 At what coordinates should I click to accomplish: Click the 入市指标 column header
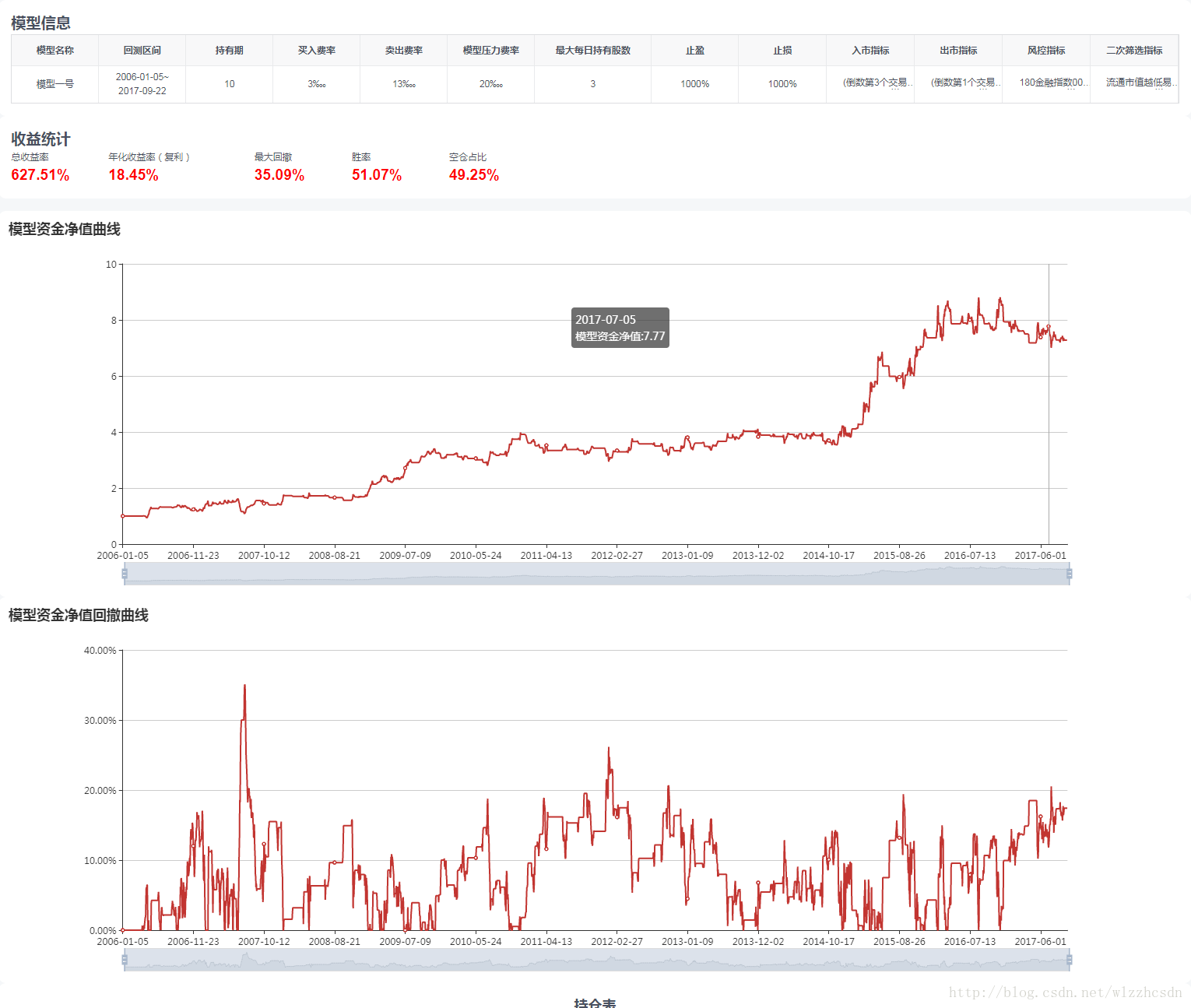click(x=870, y=51)
